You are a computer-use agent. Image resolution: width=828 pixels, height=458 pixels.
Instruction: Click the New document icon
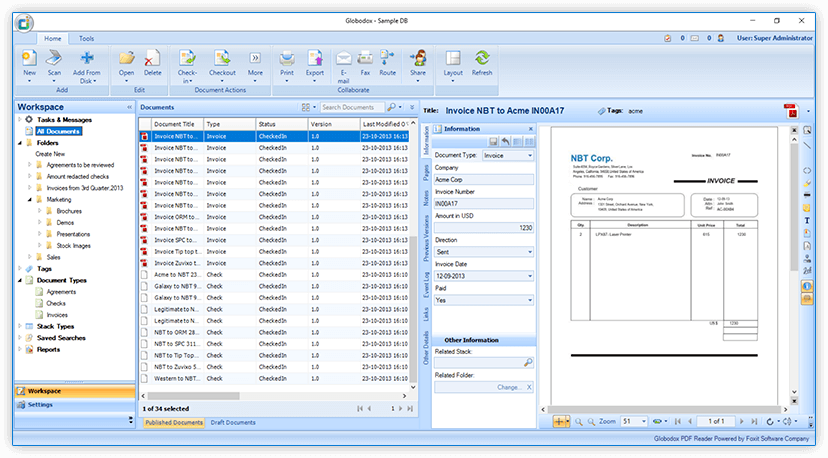click(x=29, y=58)
